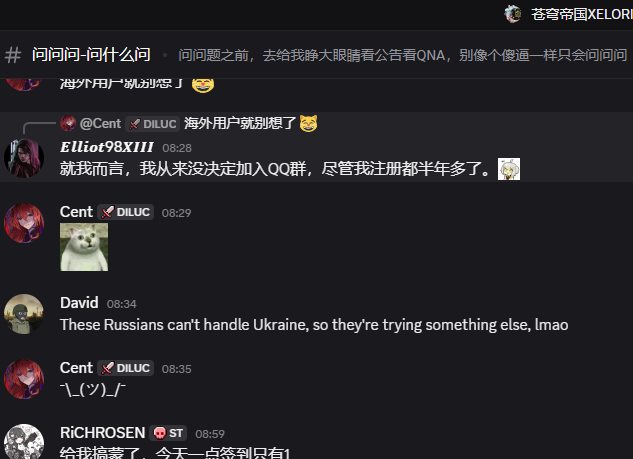This screenshot has width=633, height=459.
Task: Click the laughing cat emoji in reply
Action: pos(308,123)
